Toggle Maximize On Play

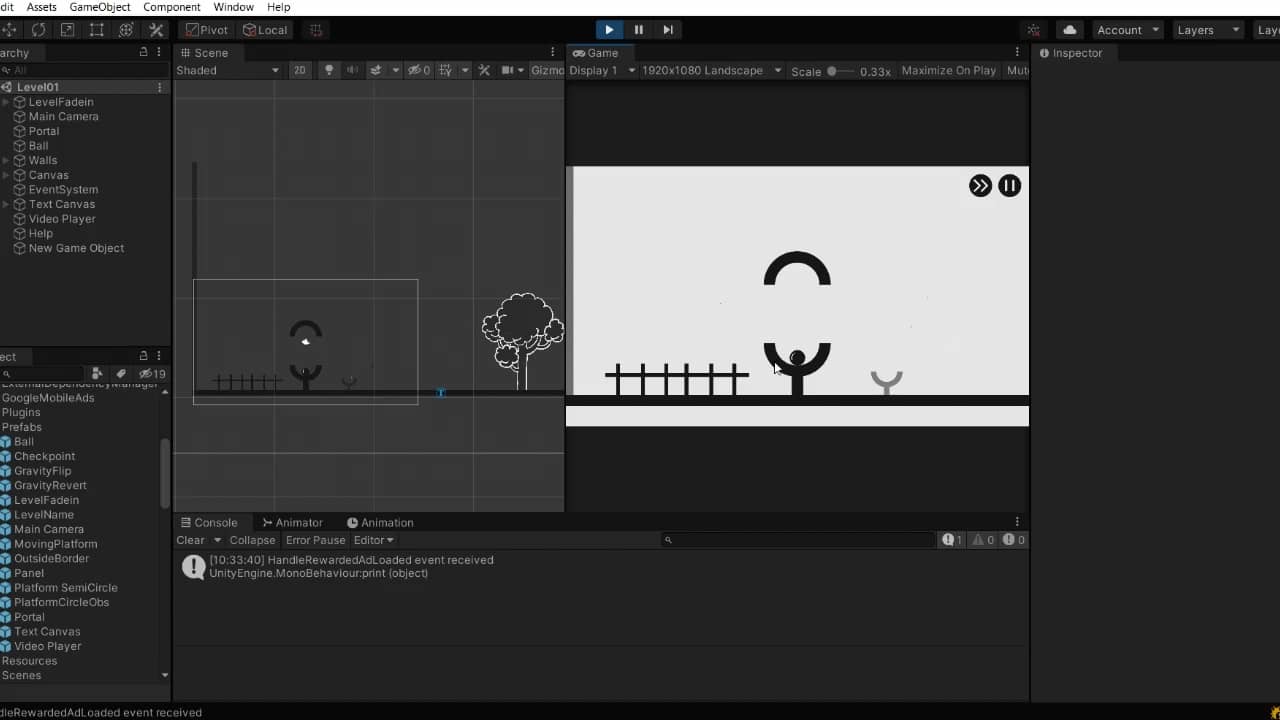click(949, 70)
